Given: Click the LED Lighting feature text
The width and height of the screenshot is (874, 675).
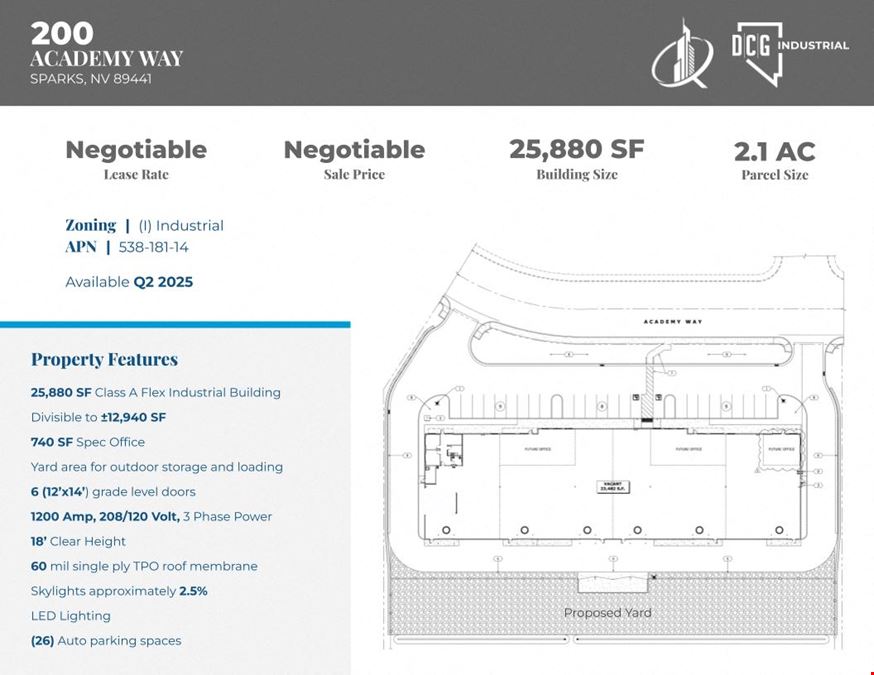Looking at the screenshot, I should coord(71,616).
